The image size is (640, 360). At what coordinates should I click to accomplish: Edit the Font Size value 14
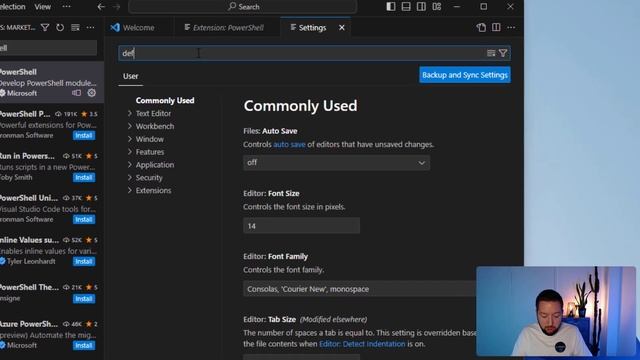point(301,226)
